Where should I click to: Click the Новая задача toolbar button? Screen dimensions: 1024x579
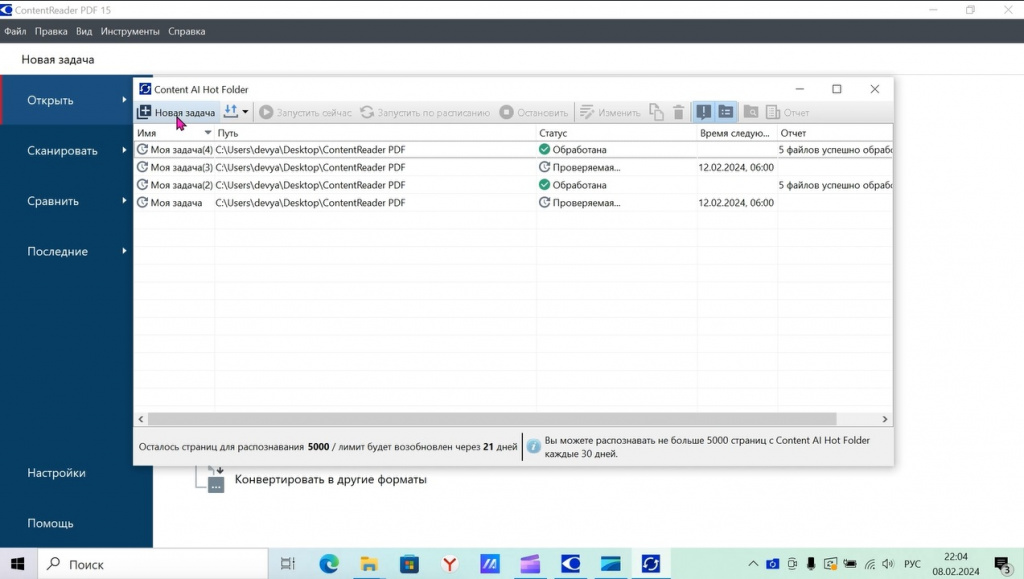point(176,112)
